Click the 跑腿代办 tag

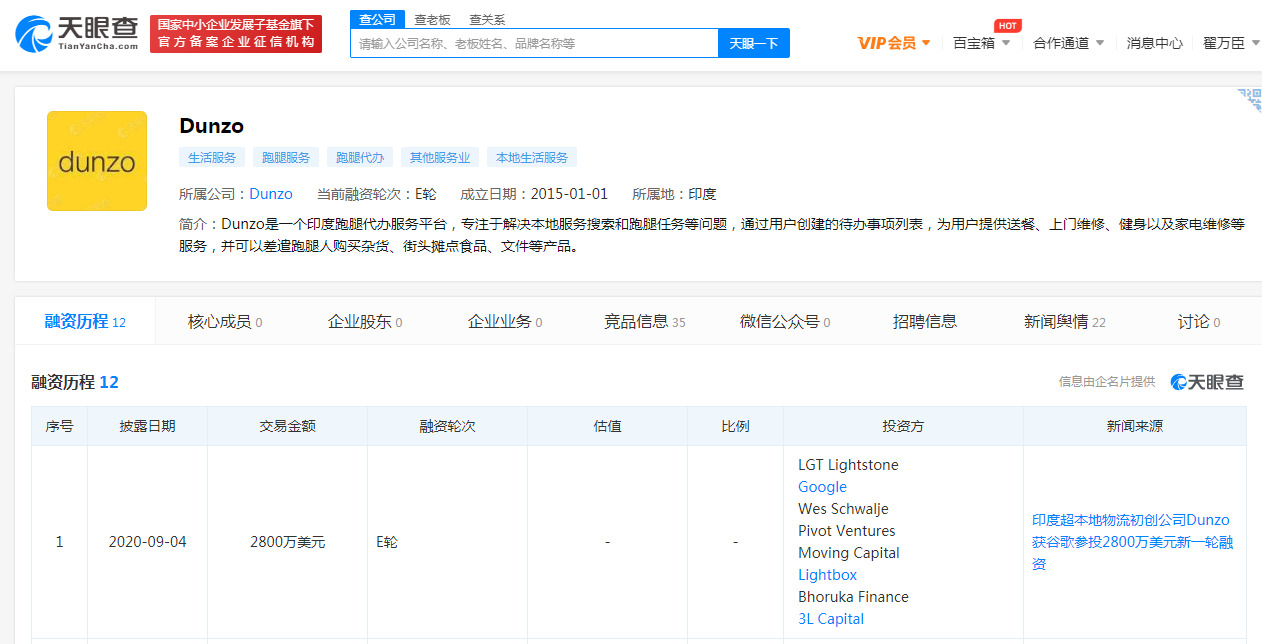point(360,157)
